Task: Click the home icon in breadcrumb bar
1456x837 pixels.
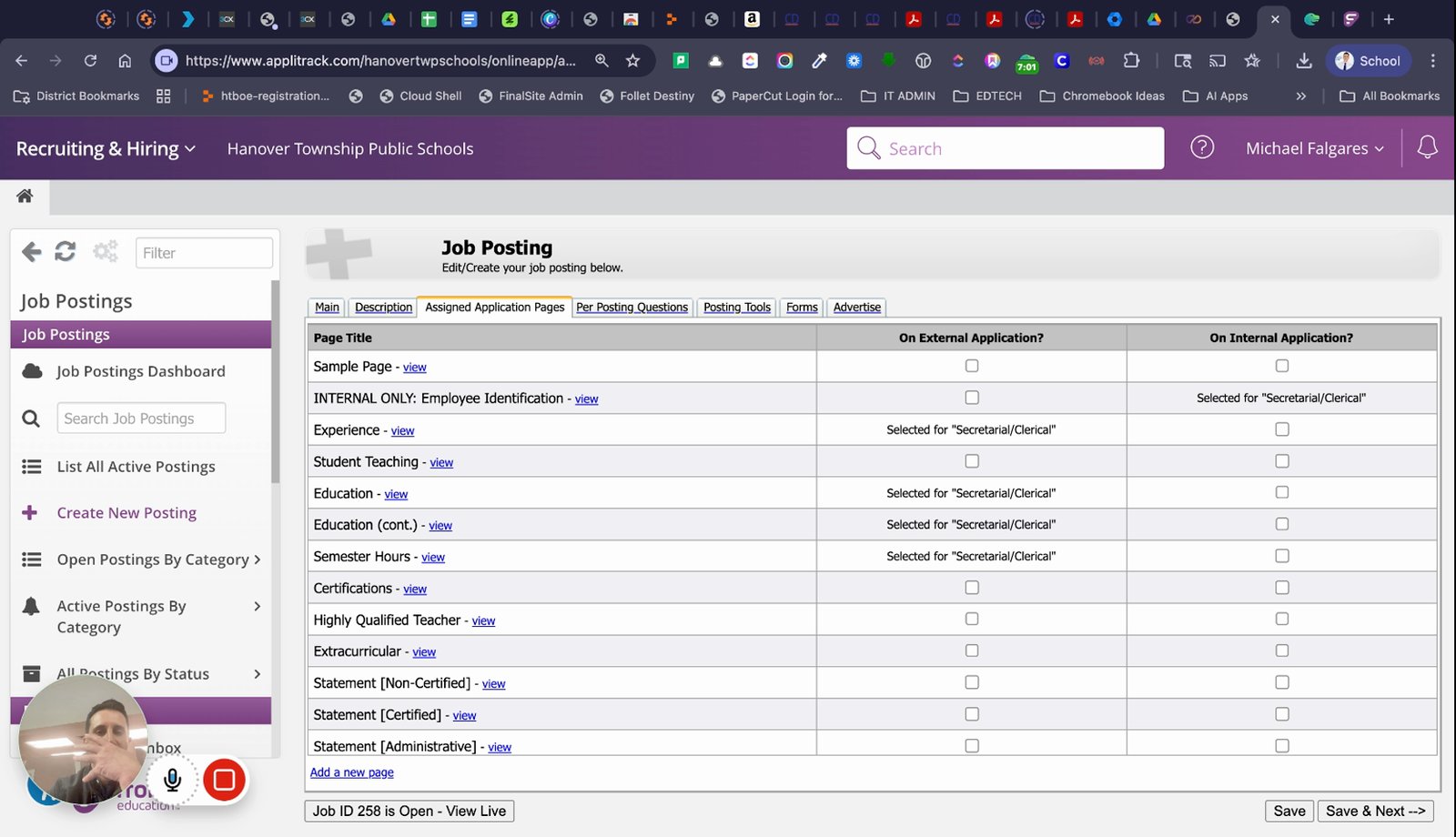Action: click(25, 196)
